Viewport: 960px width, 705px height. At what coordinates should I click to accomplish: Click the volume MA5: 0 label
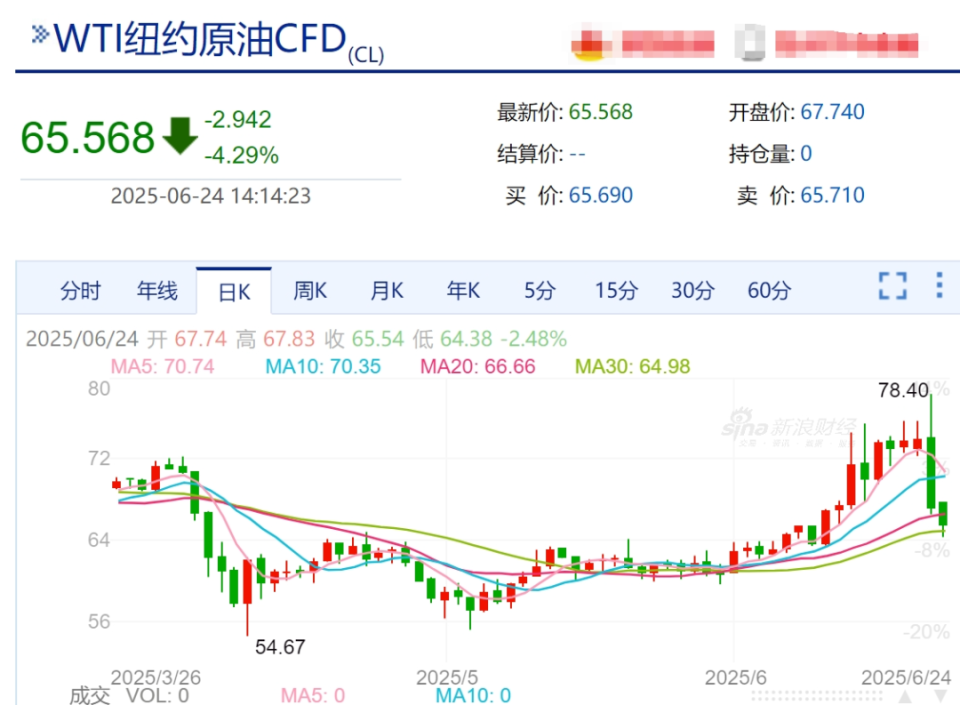point(313,696)
